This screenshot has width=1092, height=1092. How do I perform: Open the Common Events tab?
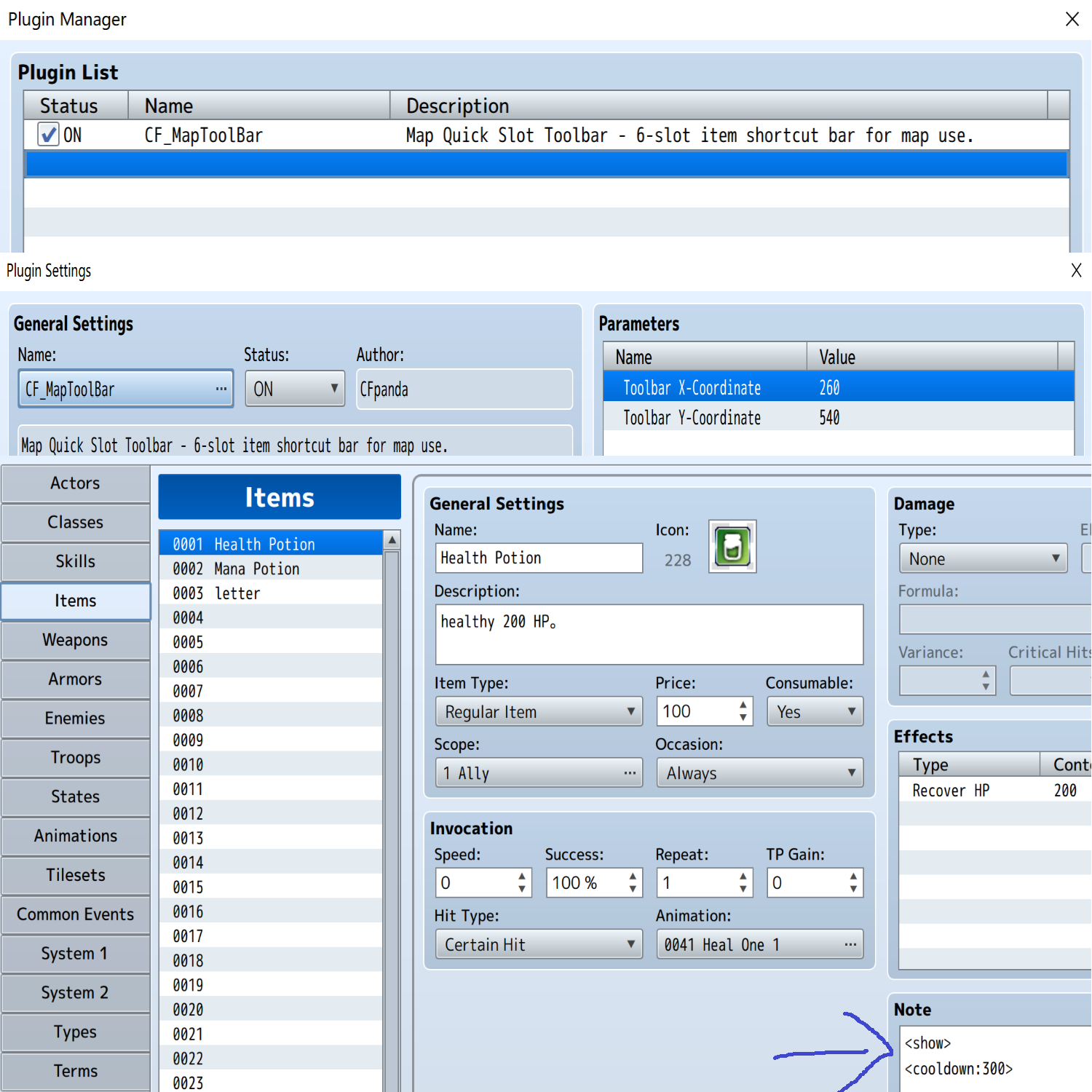(x=75, y=915)
